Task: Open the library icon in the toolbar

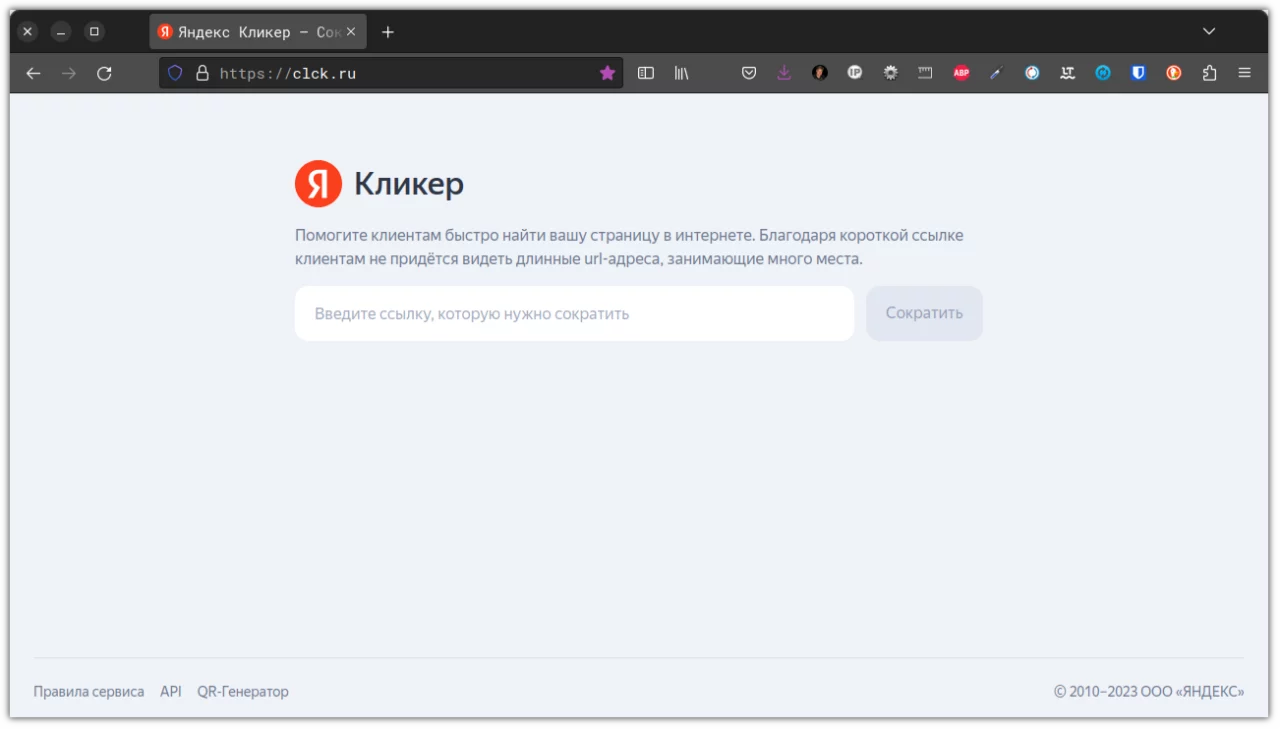Action: click(x=681, y=72)
